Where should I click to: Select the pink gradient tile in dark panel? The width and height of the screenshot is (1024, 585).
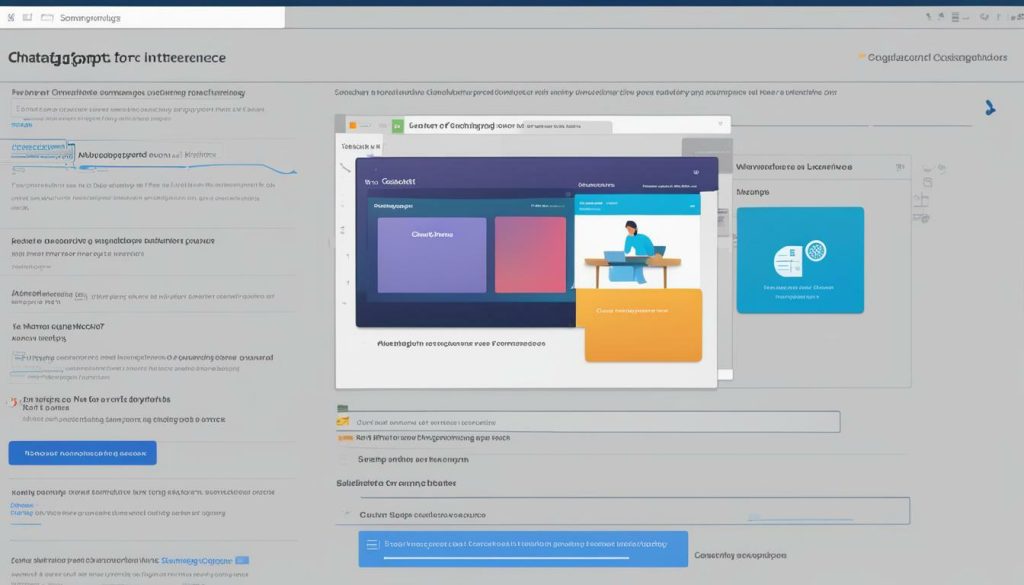(530, 255)
